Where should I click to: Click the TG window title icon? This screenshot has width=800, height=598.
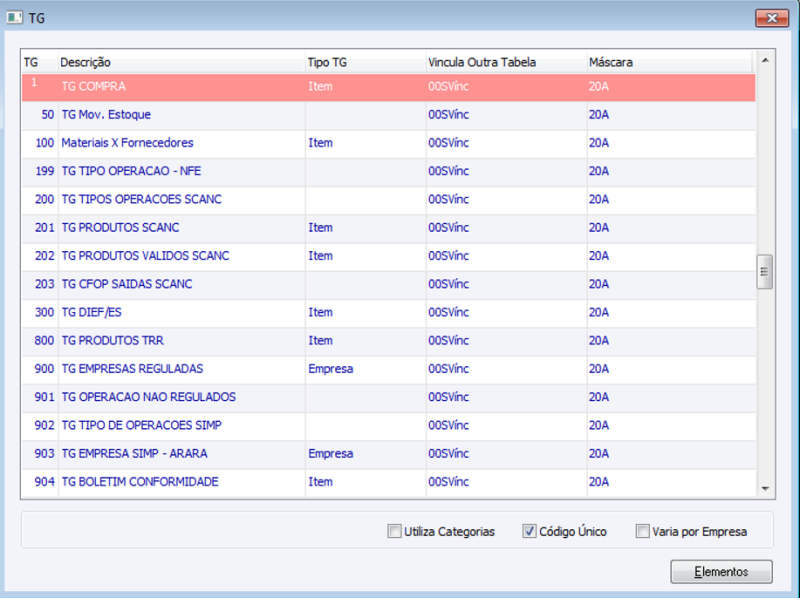coord(14,18)
